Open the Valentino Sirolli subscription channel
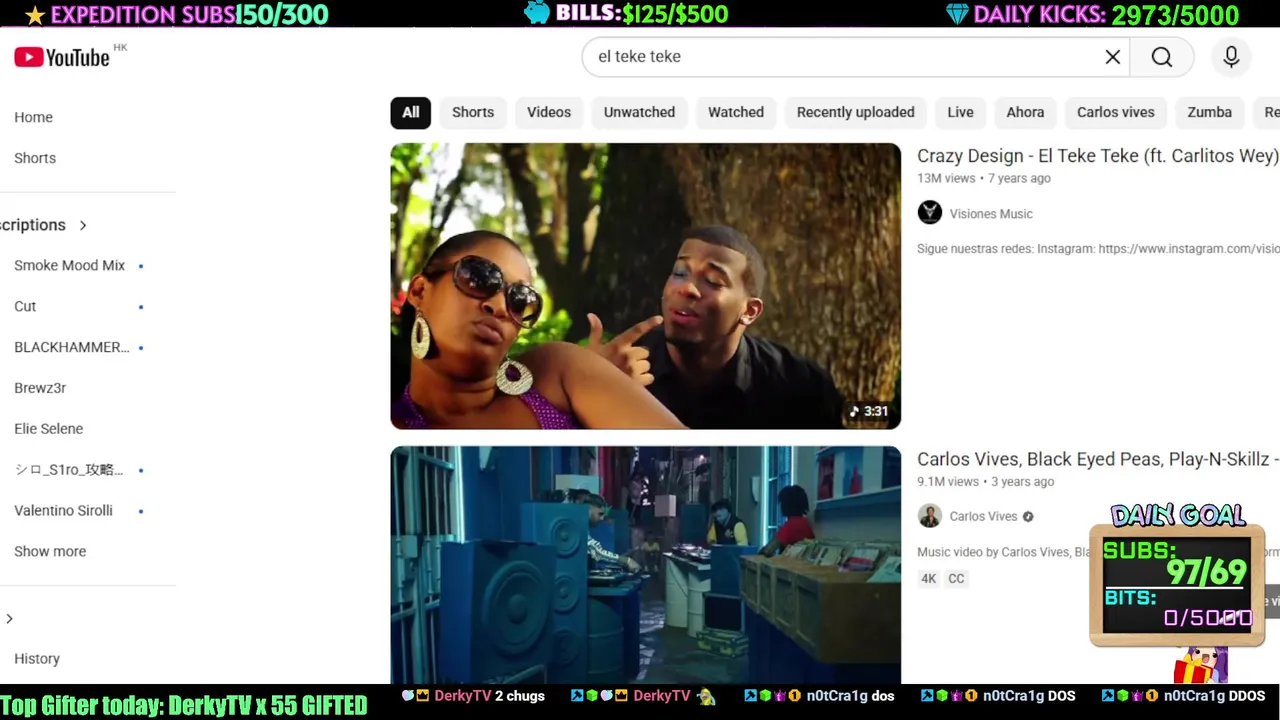Viewport: 1280px width, 720px height. tap(64, 511)
